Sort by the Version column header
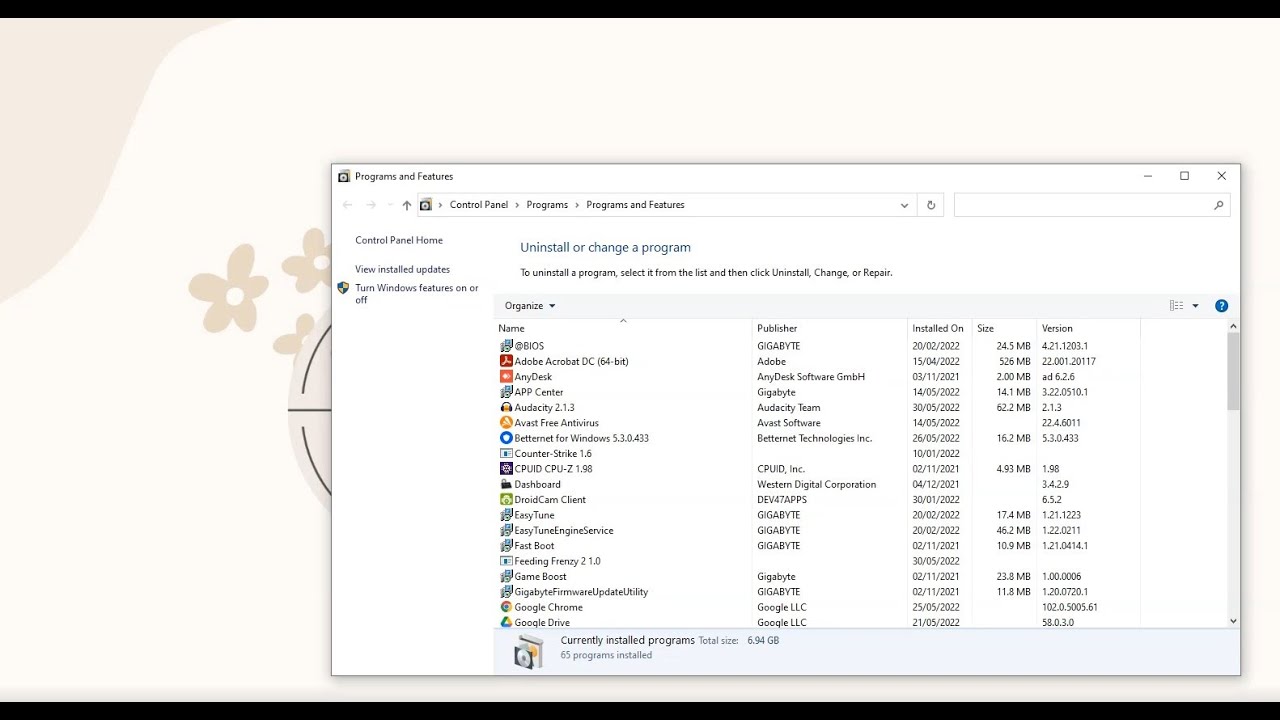The width and height of the screenshot is (1280, 720). coord(1089,328)
